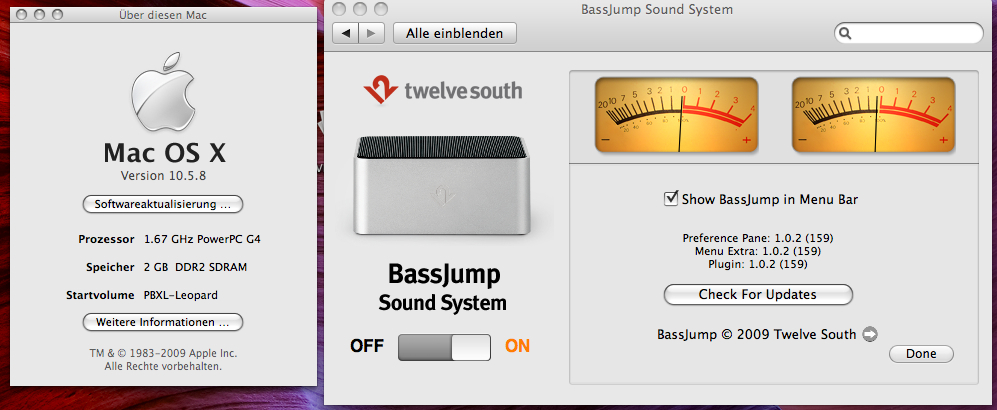997x410 pixels.
Task: Toggle the BassJump OFF/ON switch
Action: [x=444, y=347]
